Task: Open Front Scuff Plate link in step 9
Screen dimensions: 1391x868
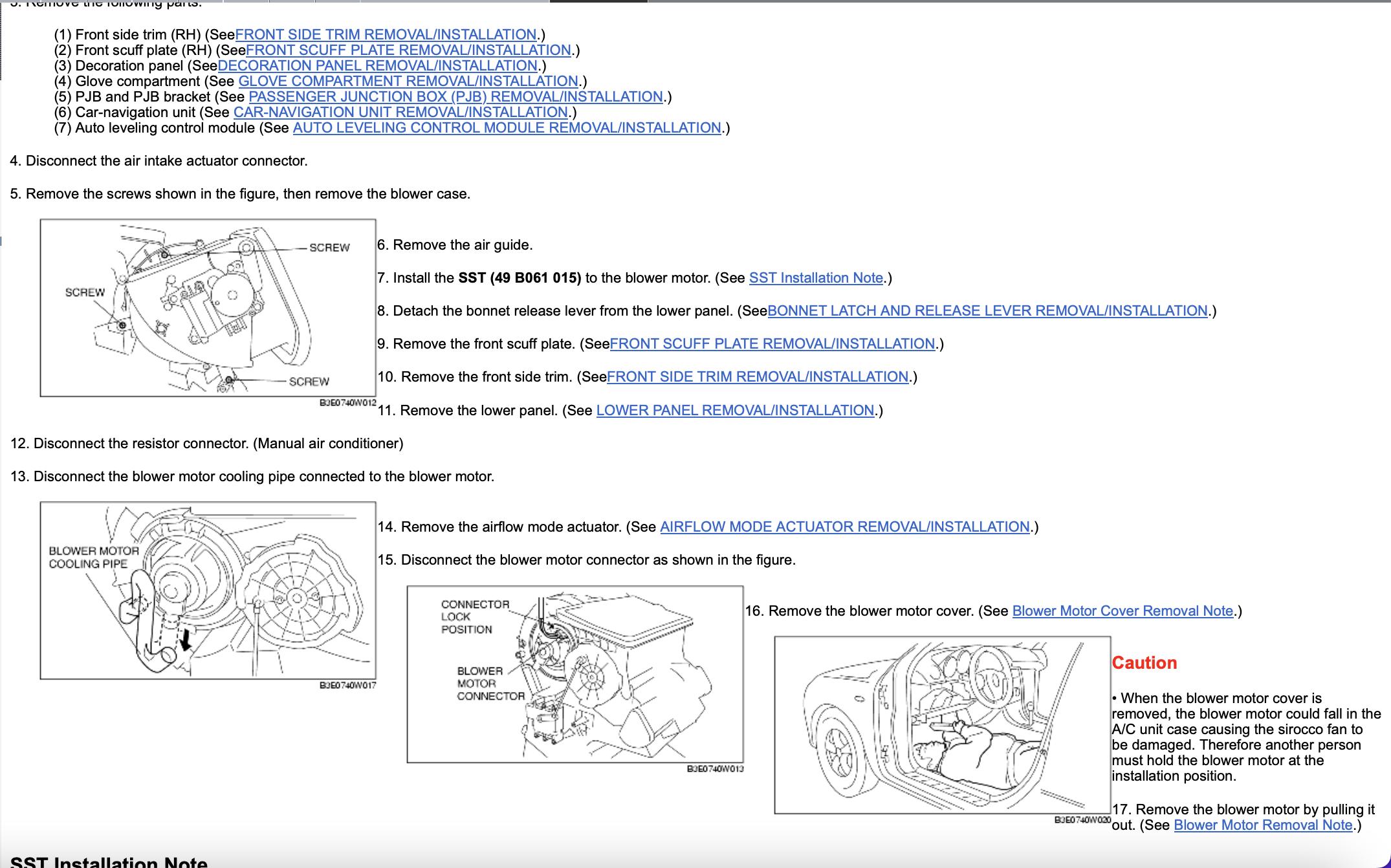Action: 772,344
